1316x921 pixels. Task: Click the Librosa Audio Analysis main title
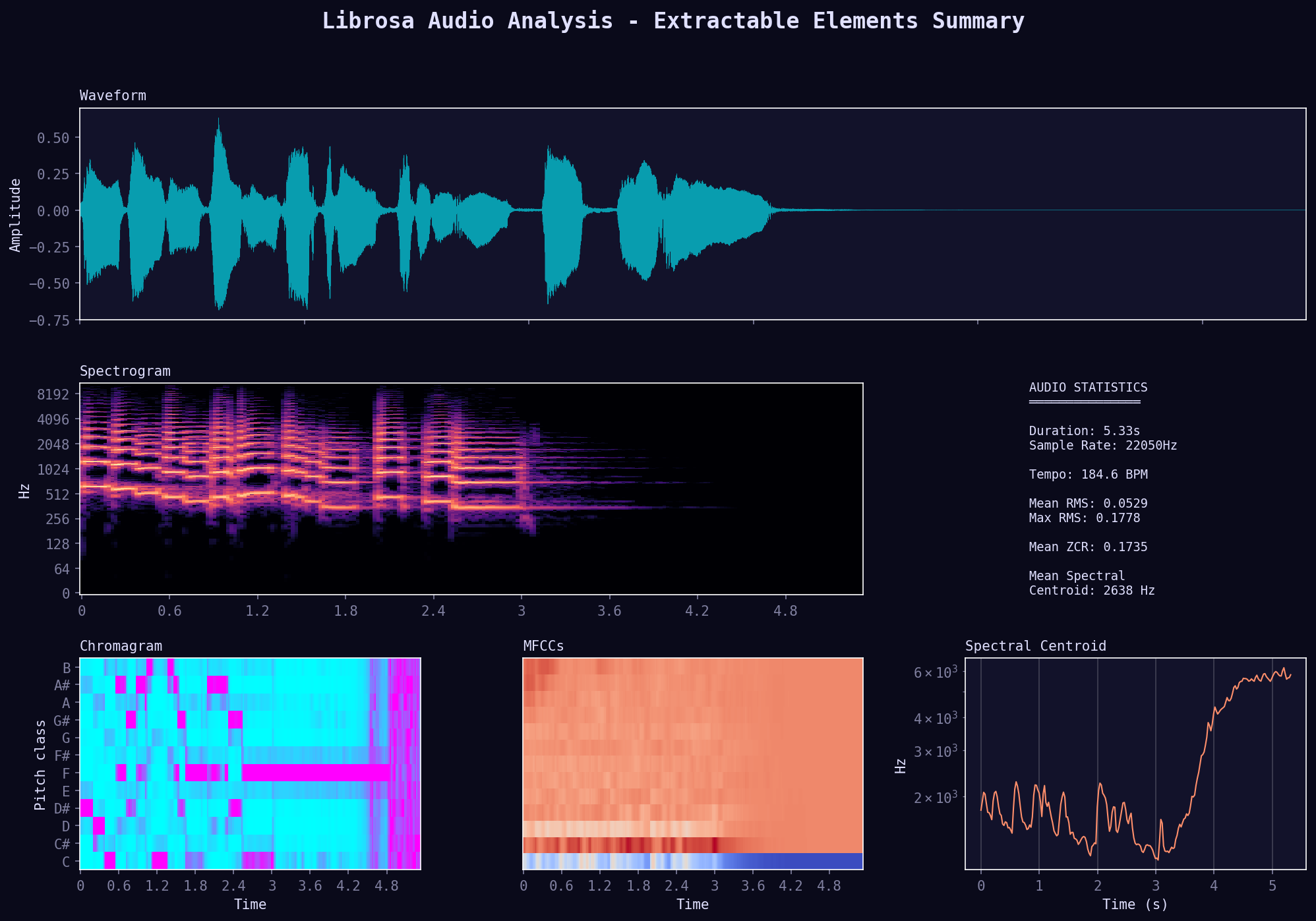point(673,21)
